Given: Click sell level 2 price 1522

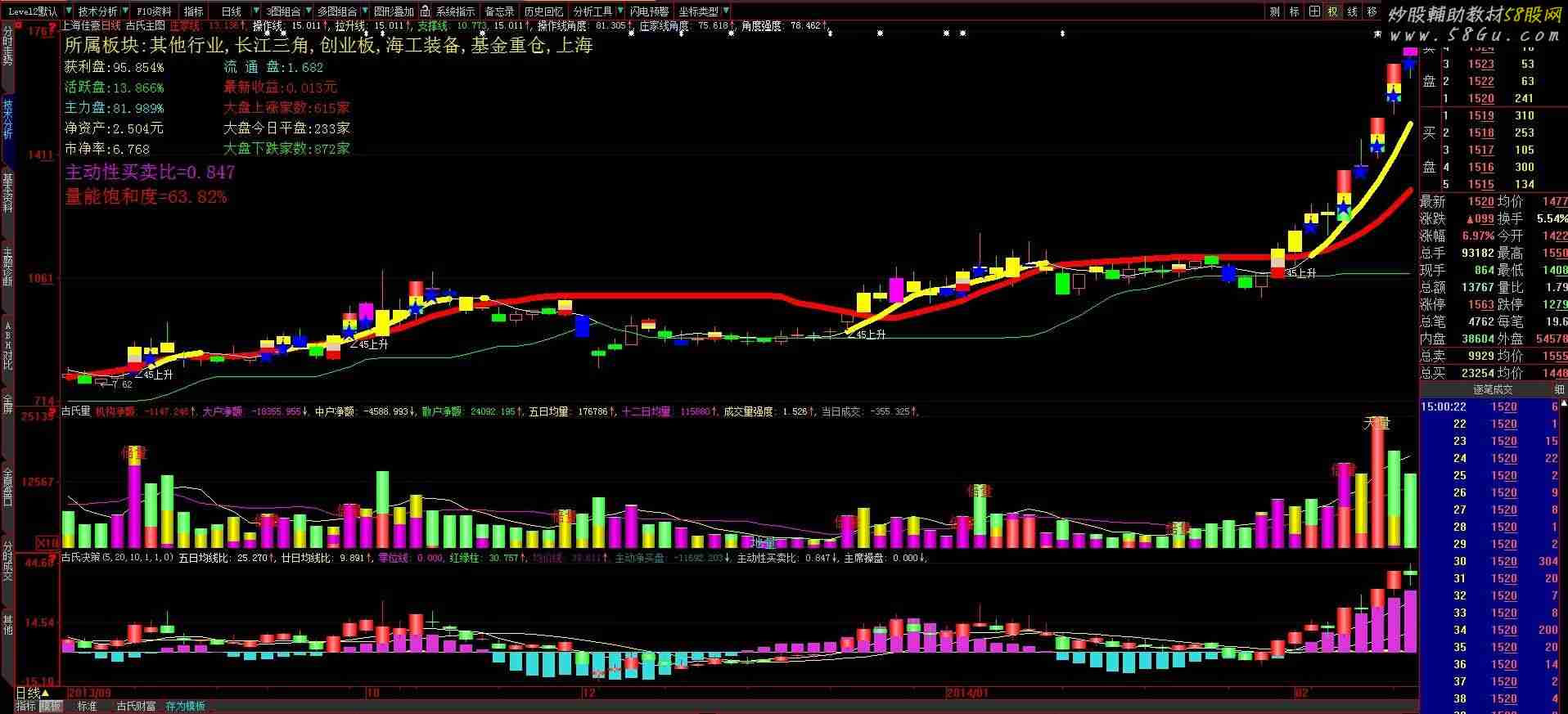Looking at the screenshot, I should 1480,81.
